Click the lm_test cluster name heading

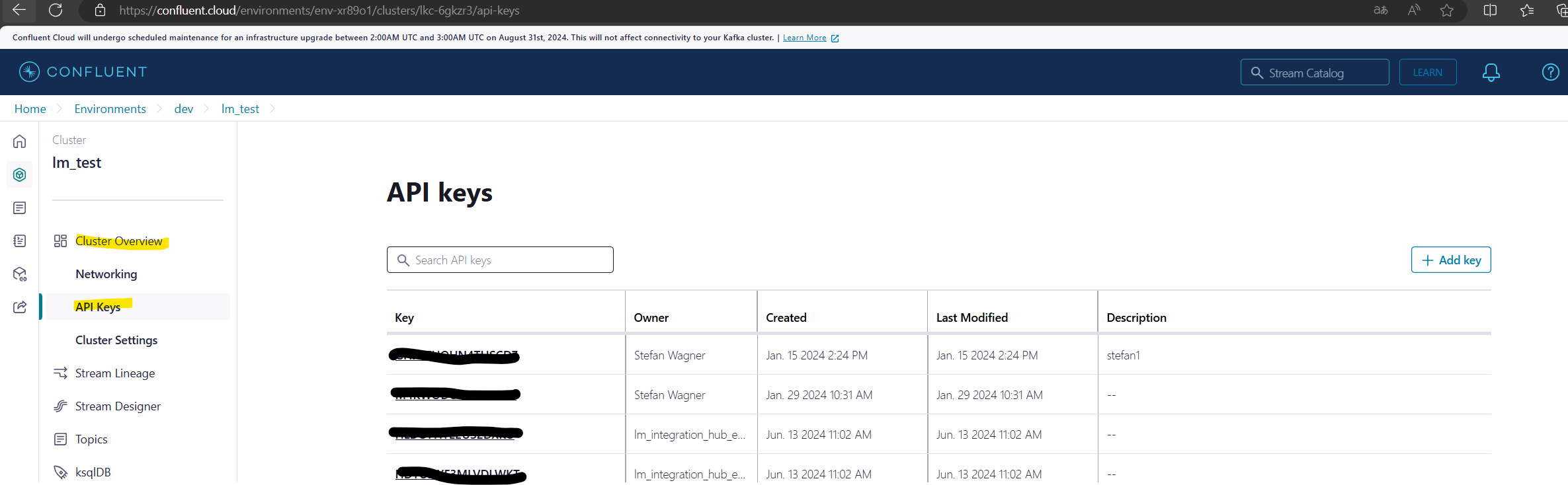click(77, 163)
